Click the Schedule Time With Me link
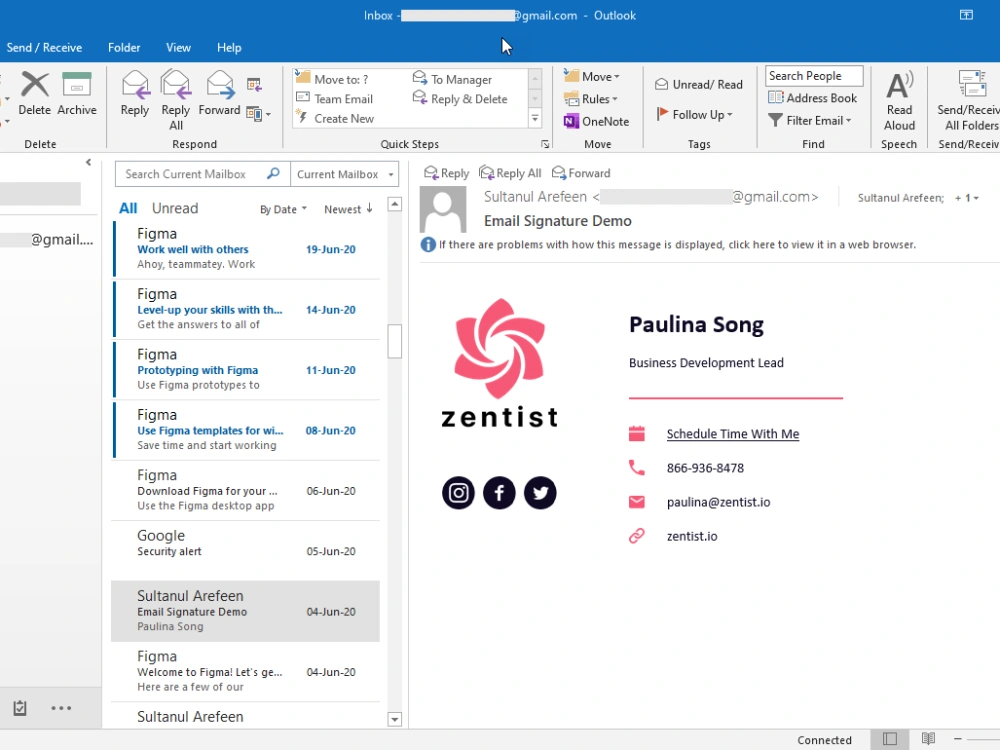This screenshot has width=1000, height=750. coord(733,434)
